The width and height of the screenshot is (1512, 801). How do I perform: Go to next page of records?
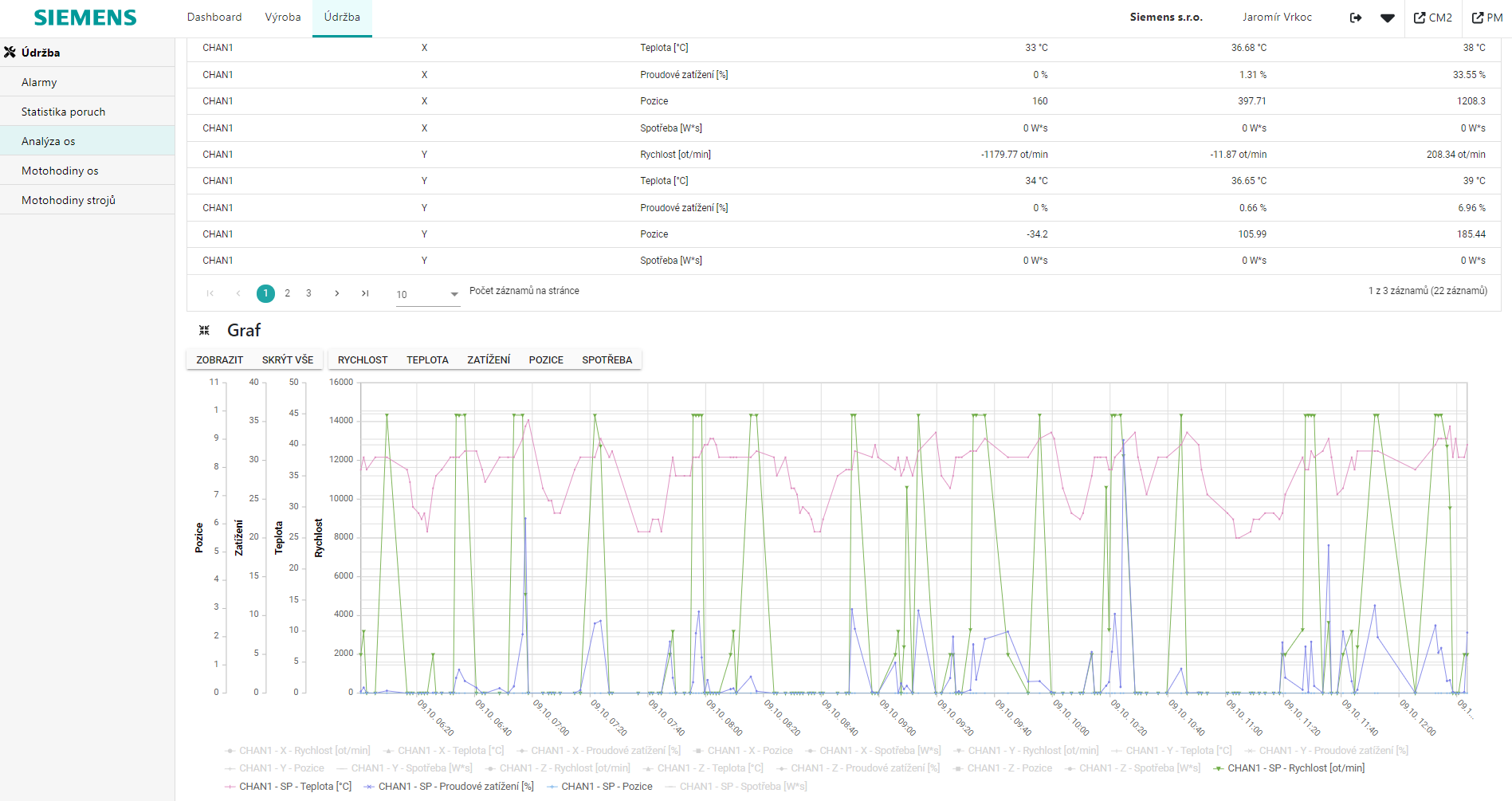click(337, 293)
